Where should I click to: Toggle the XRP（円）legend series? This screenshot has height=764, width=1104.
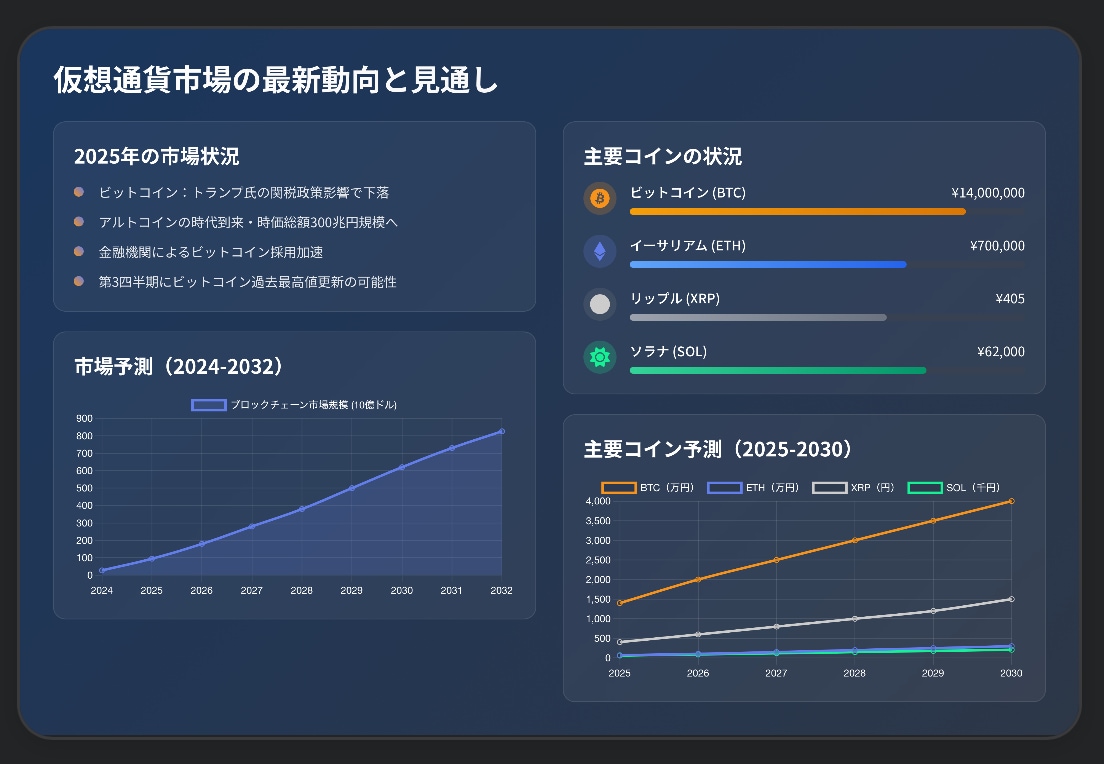coord(853,487)
